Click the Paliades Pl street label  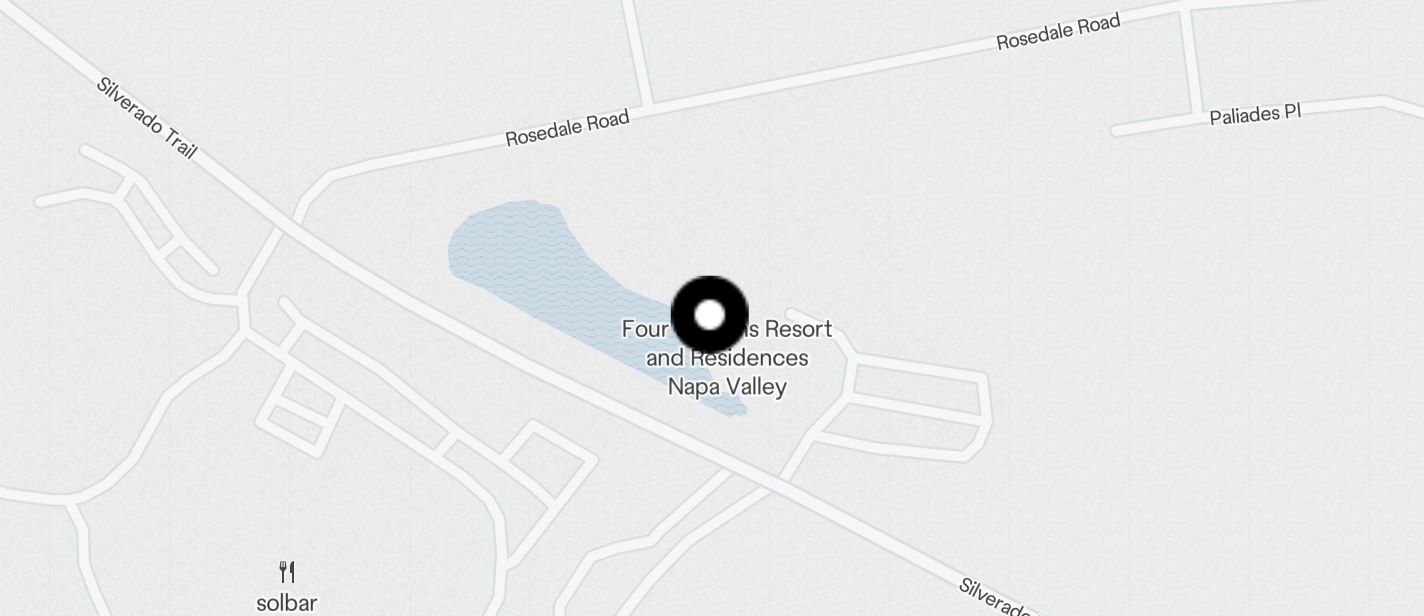point(1255,114)
